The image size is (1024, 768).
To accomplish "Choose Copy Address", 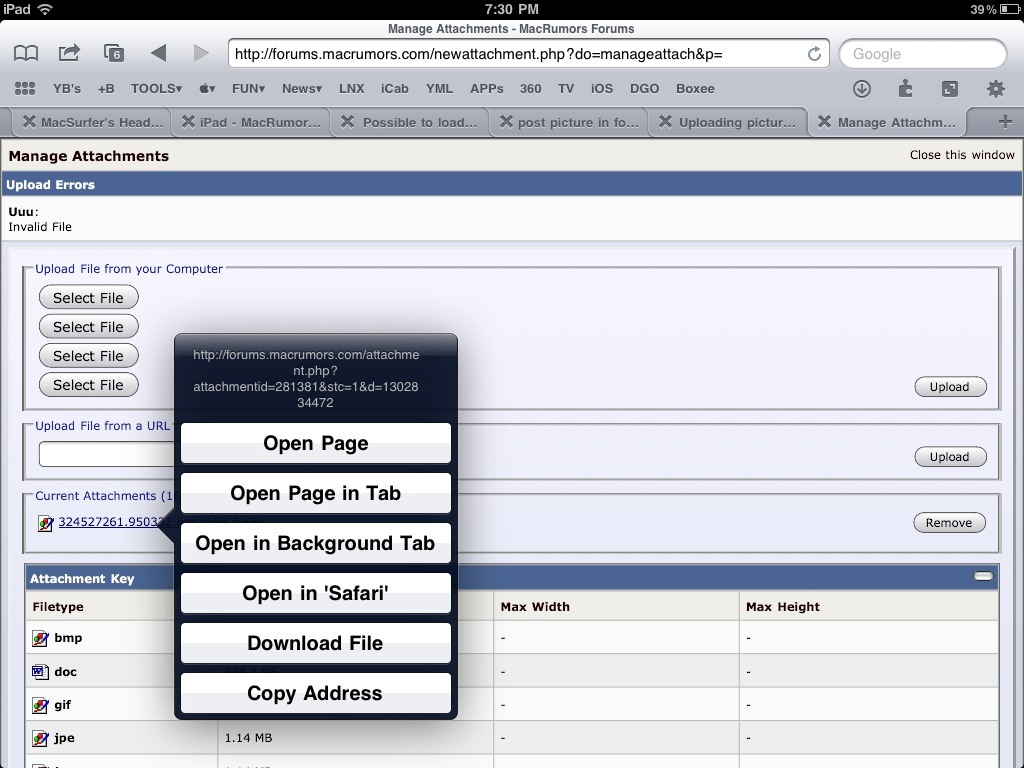I will 315,693.
